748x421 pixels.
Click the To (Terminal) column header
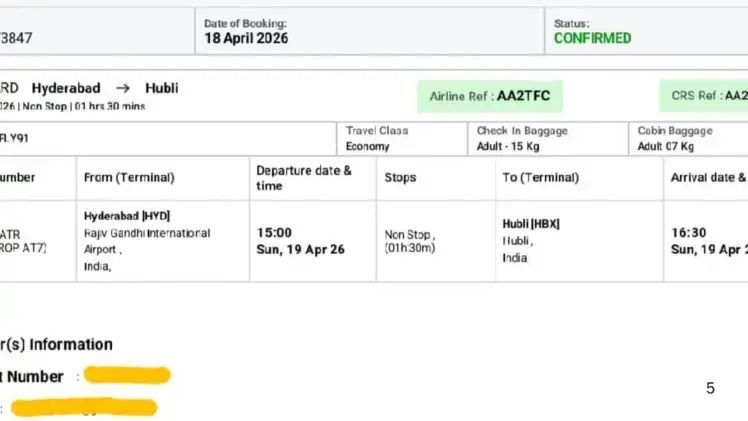pyautogui.click(x=541, y=177)
